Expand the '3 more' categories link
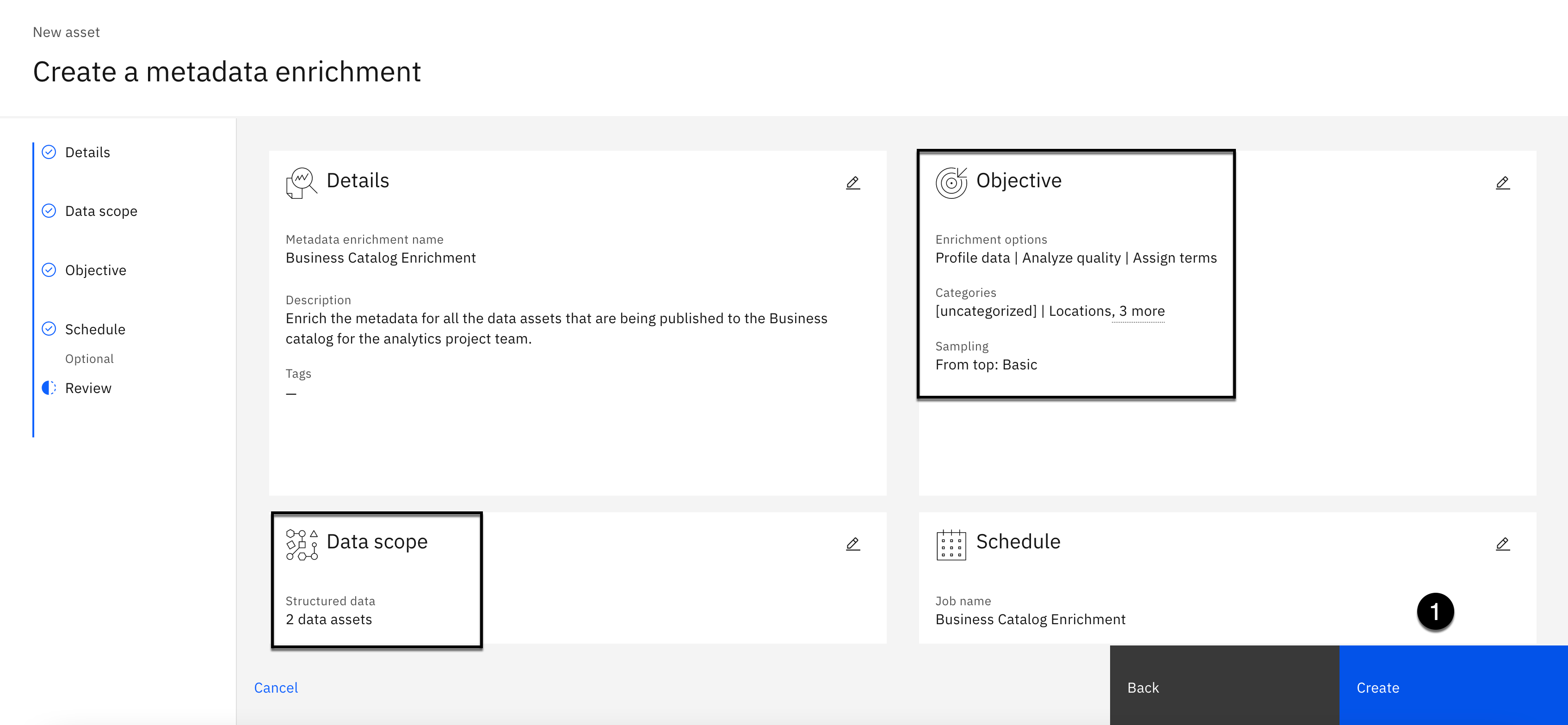 coord(1141,311)
